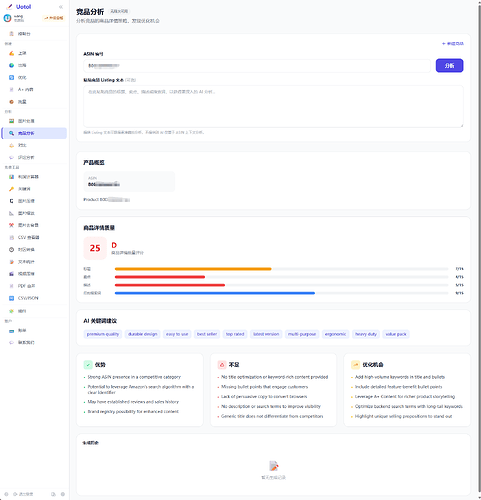Click 'Leverage A+ Content for richer product storytelling'
Viewport: 481px width, 500px height.
pyautogui.click(x=405, y=396)
